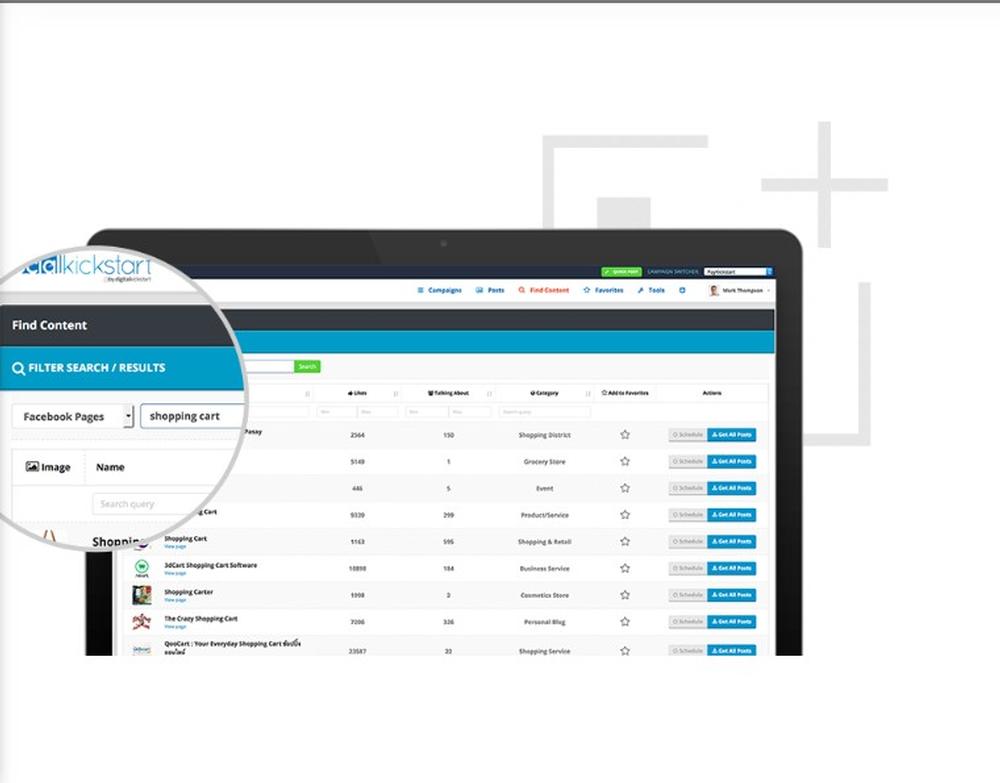Expand the Mark Thompson user menu arrow
This screenshot has height=783, width=1000.
coord(768,290)
